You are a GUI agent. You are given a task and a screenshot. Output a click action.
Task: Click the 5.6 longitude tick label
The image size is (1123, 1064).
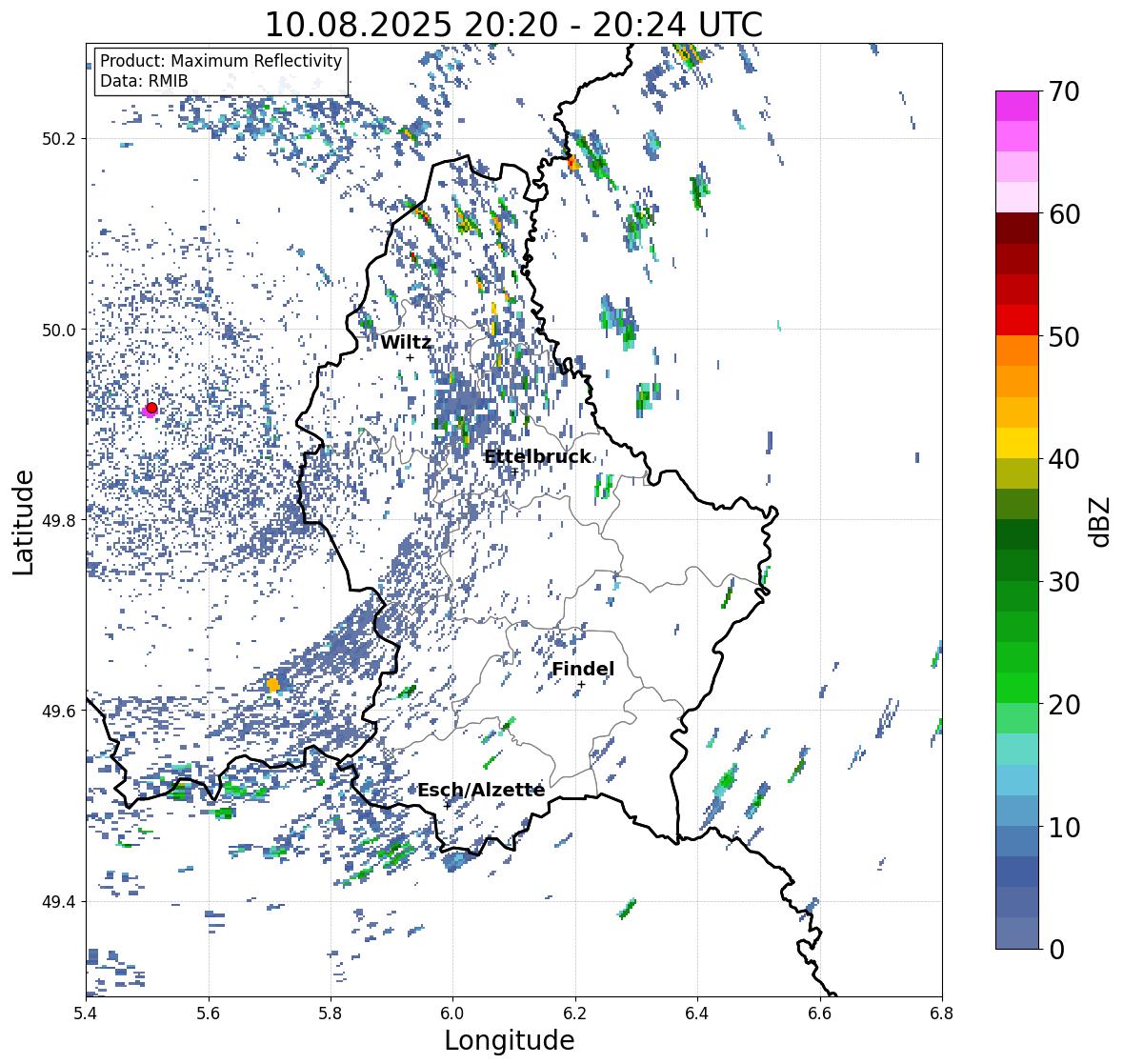point(209,1014)
